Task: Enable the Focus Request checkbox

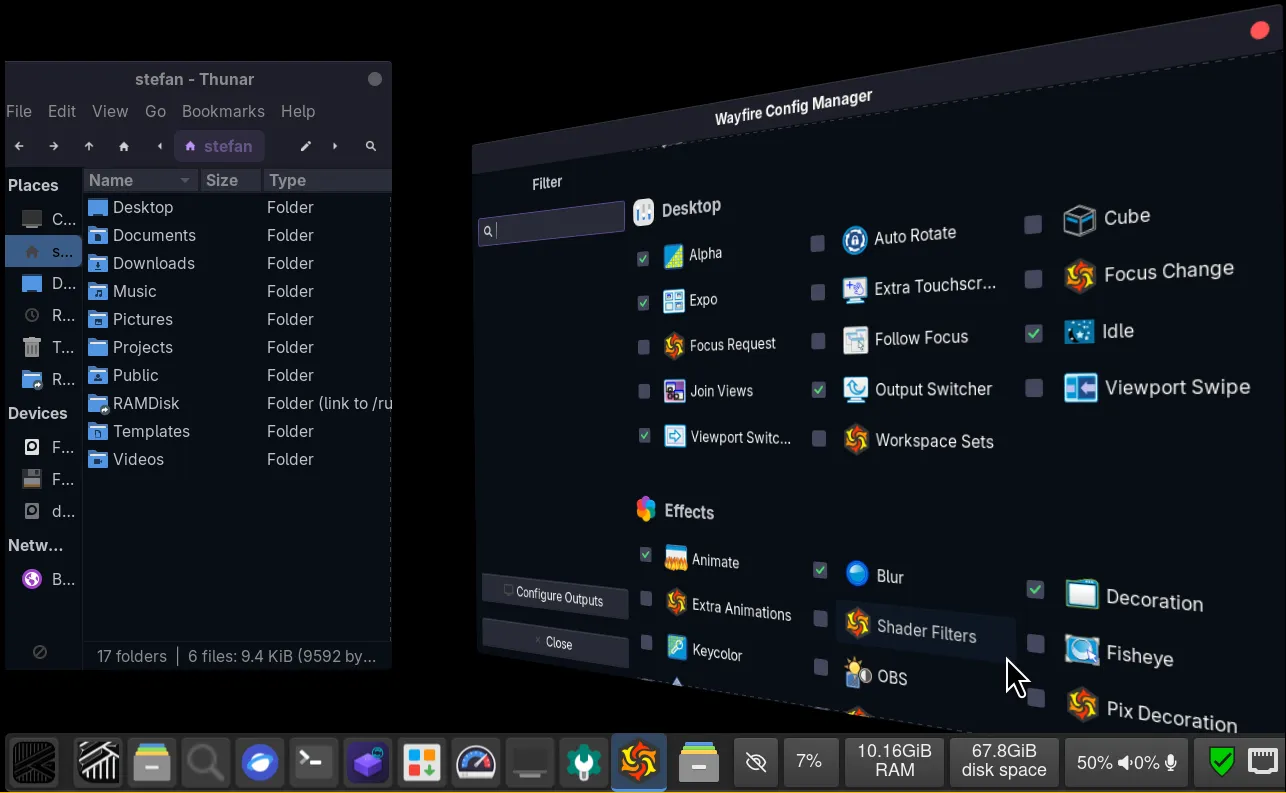Action: (643, 347)
